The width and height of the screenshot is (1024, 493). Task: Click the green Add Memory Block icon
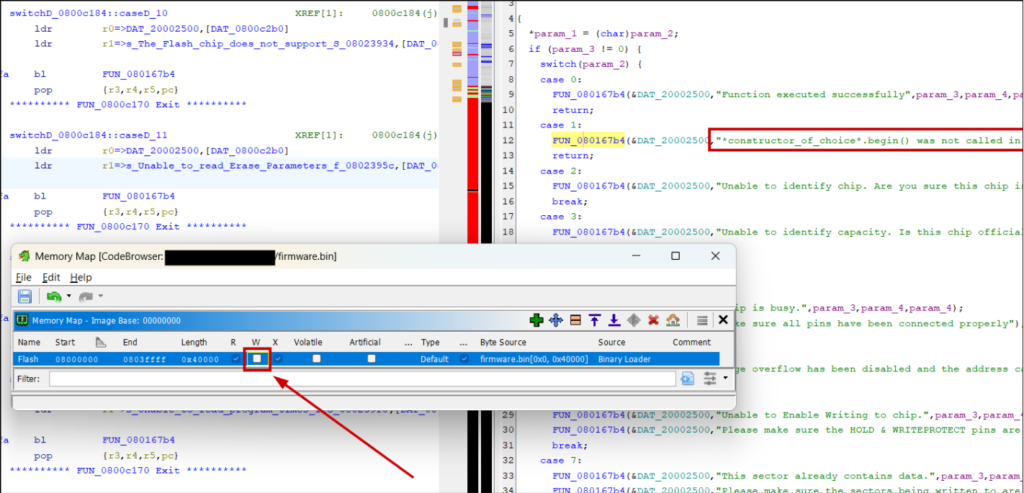(536, 320)
